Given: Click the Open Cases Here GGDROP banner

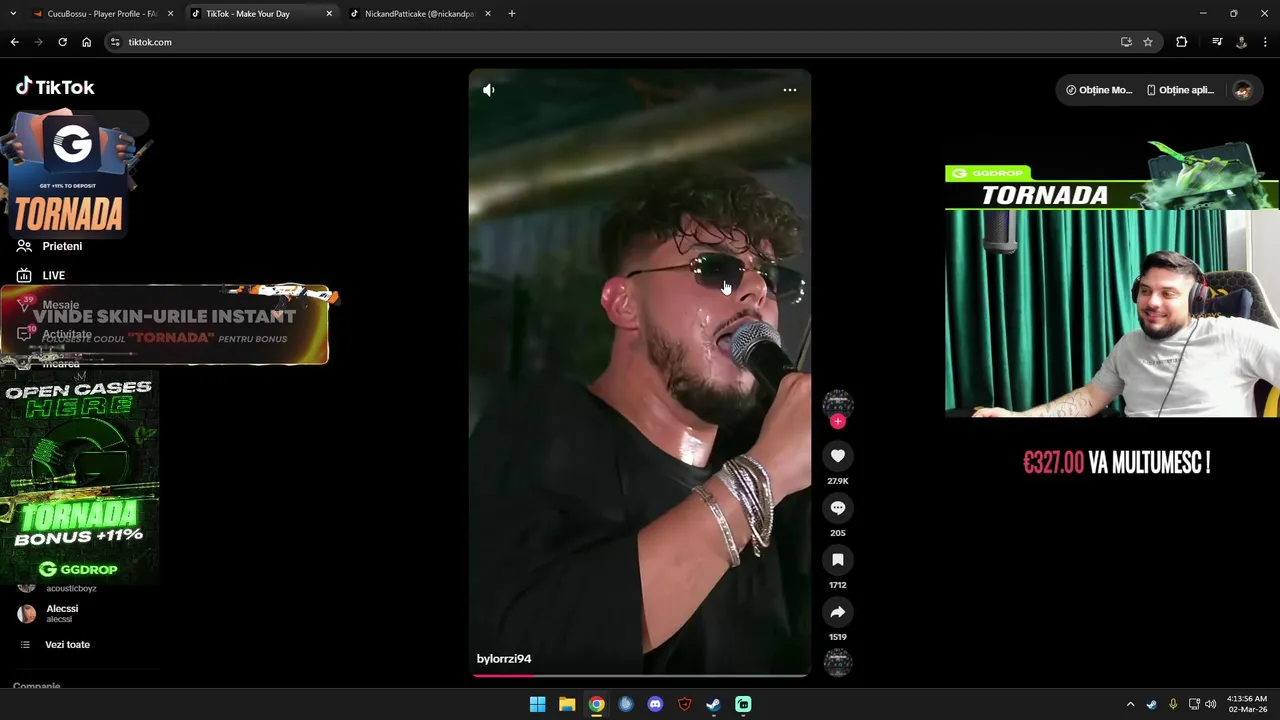Looking at the screenshot, I should [79, 477].
